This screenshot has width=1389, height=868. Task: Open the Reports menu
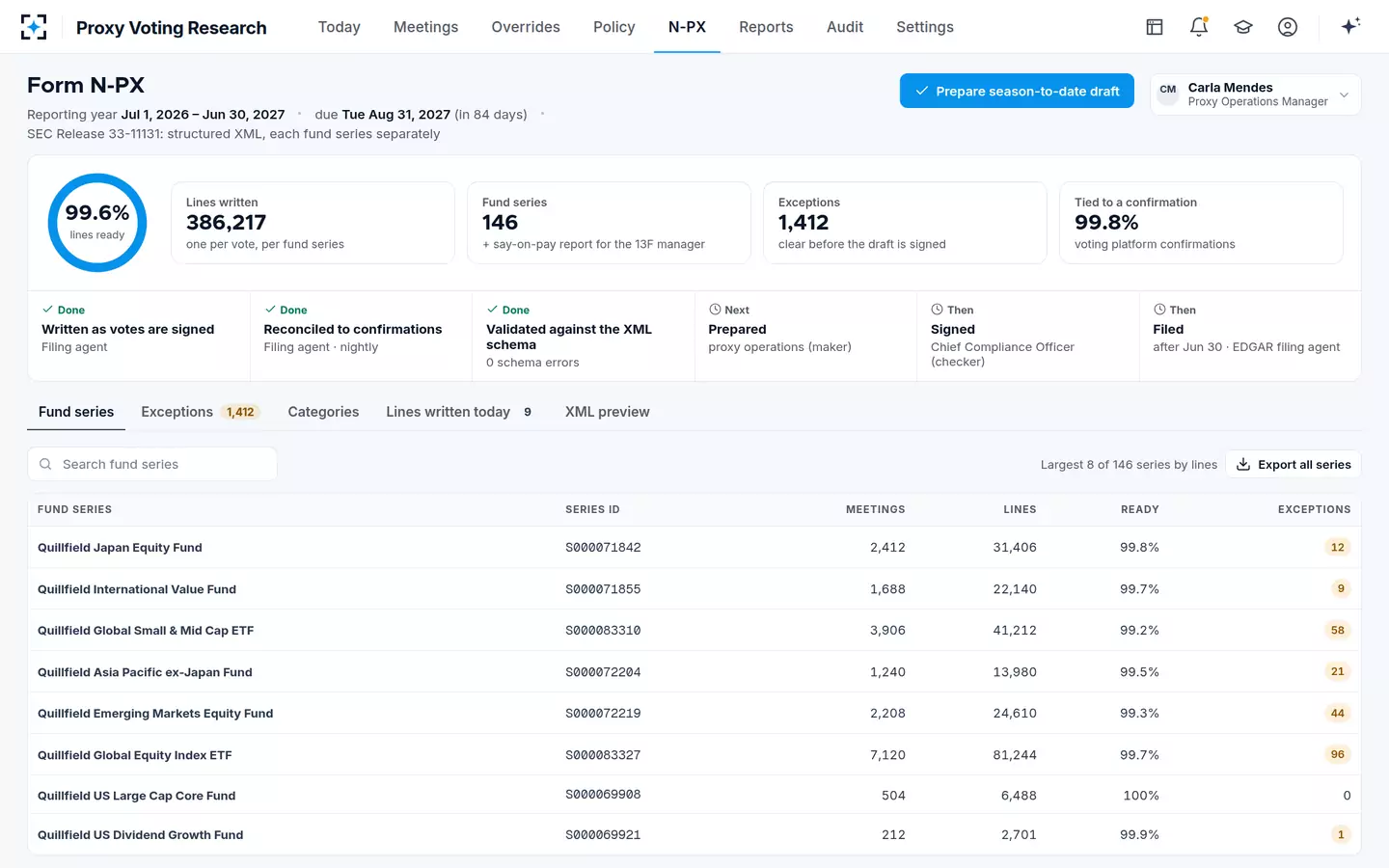click(766, 27)
